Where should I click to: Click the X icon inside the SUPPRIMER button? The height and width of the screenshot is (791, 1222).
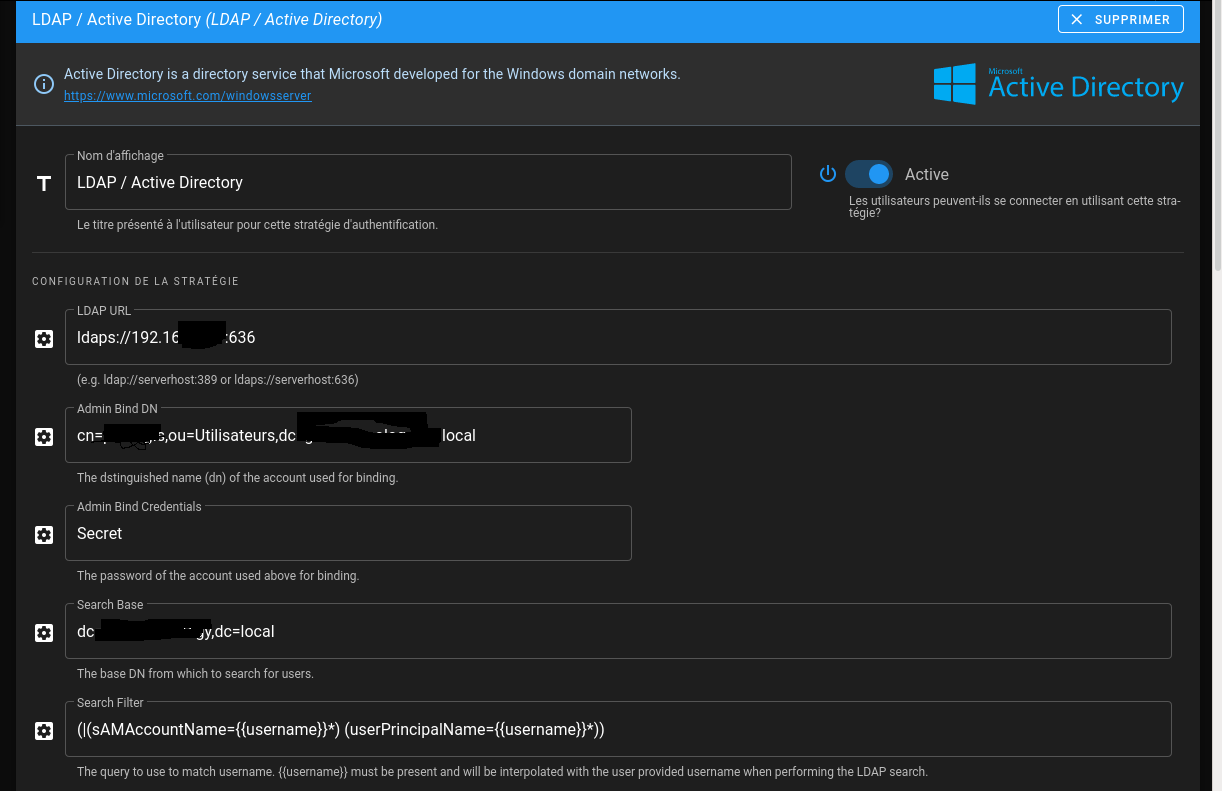[1076, 19]
